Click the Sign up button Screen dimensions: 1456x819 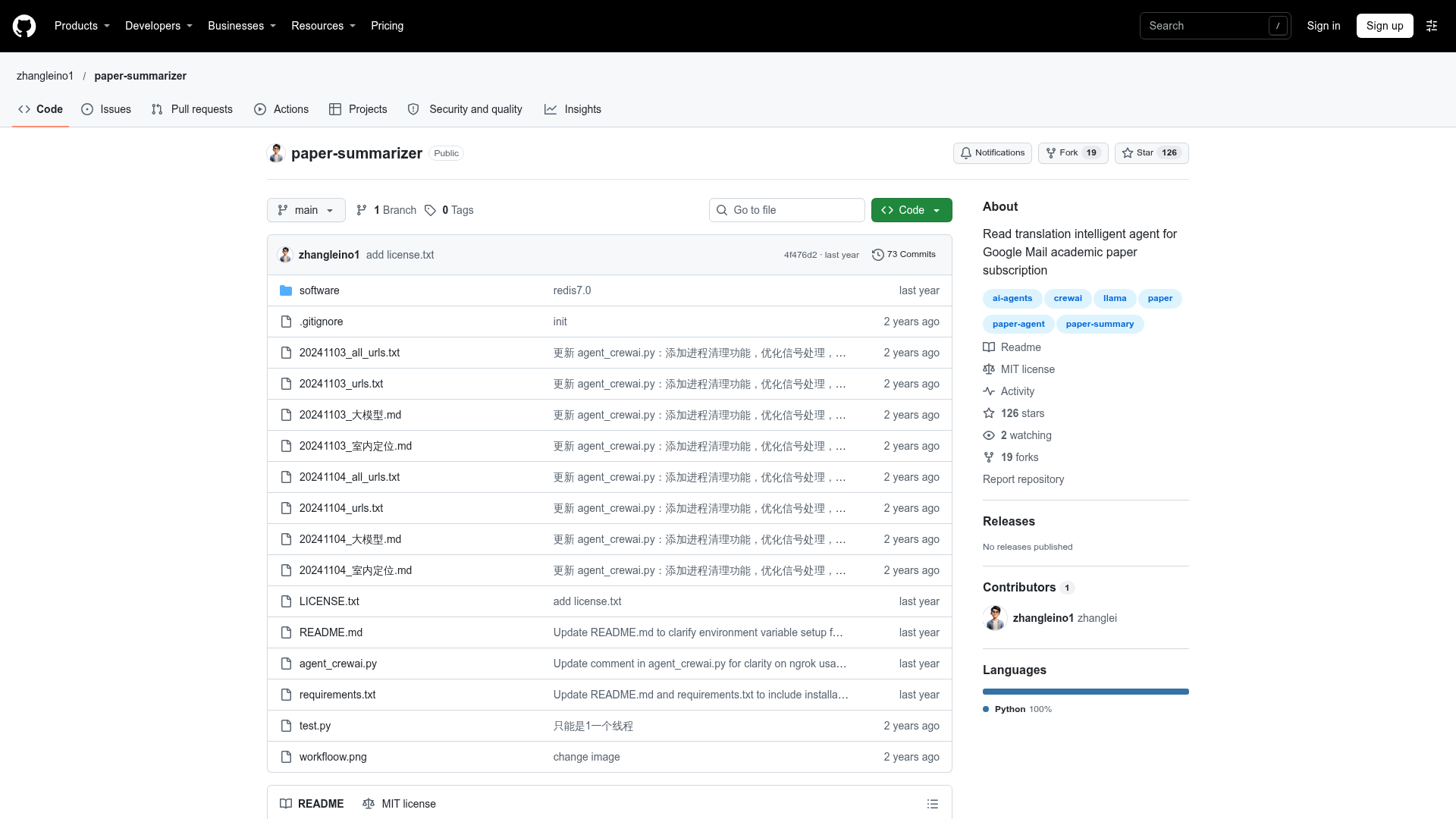(x=1385, y=26)
